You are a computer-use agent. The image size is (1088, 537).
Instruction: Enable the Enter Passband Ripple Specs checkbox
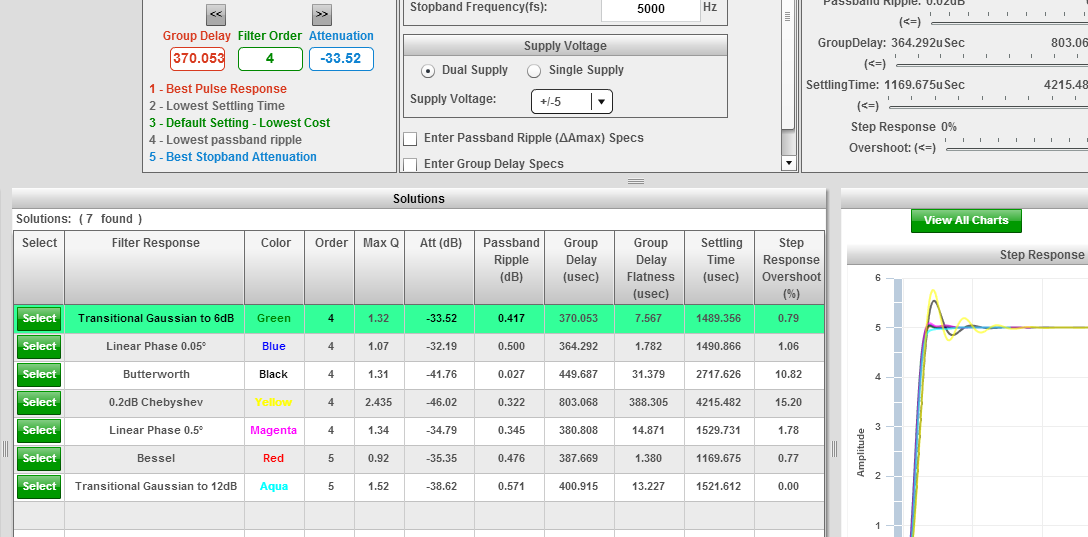pos(410,139)
